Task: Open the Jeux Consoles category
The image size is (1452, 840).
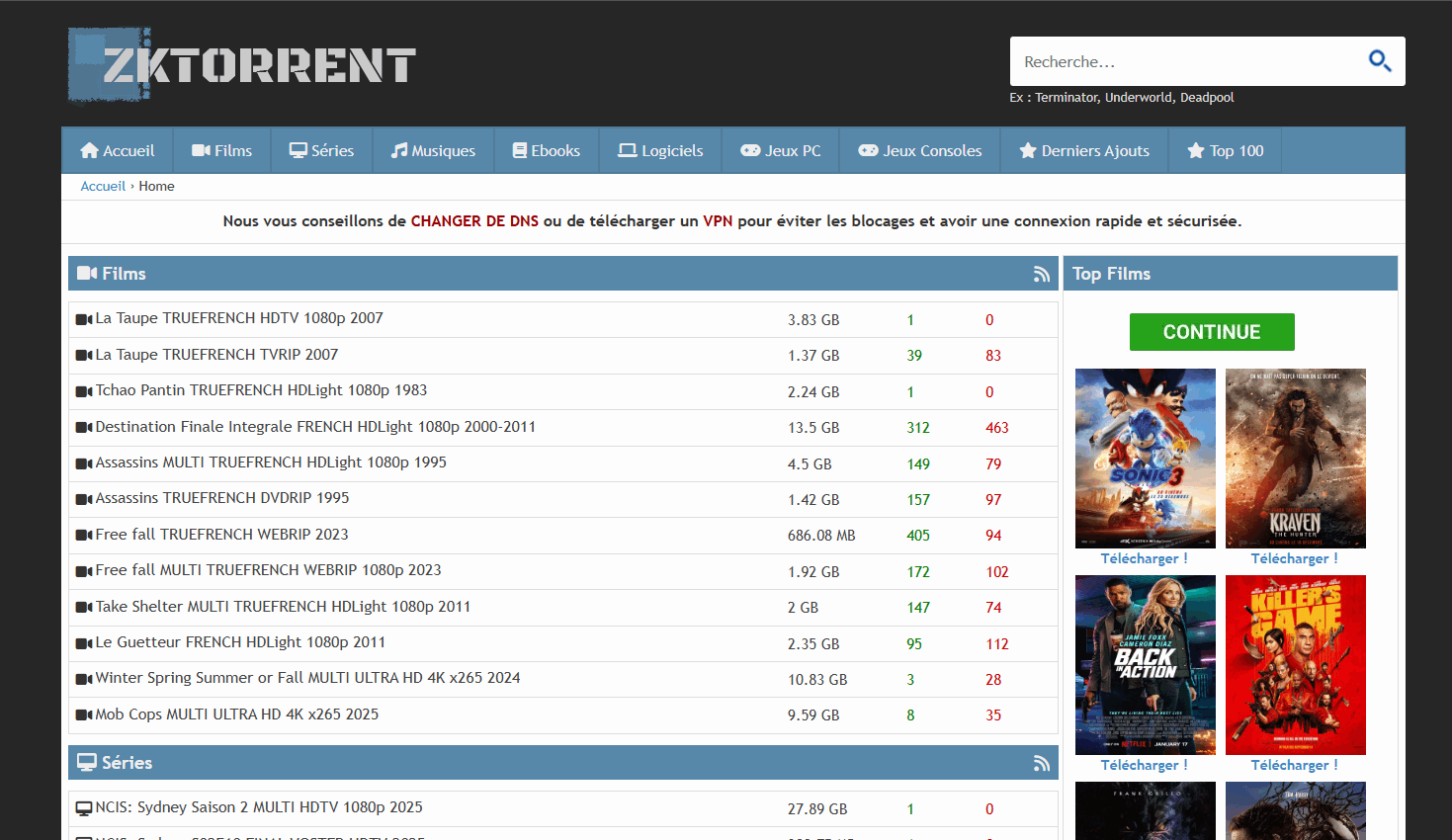Action: coord(920,150)
